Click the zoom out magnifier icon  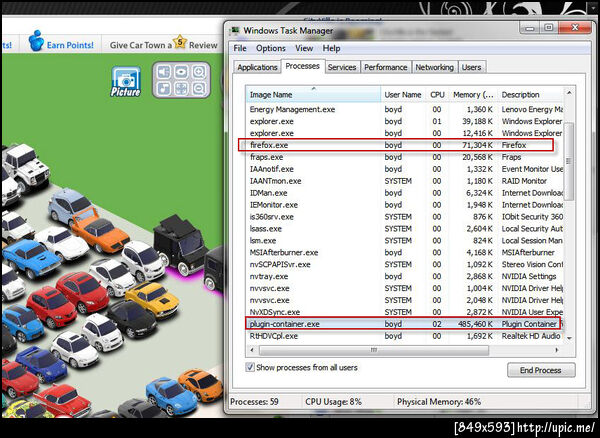click(199, 89)
